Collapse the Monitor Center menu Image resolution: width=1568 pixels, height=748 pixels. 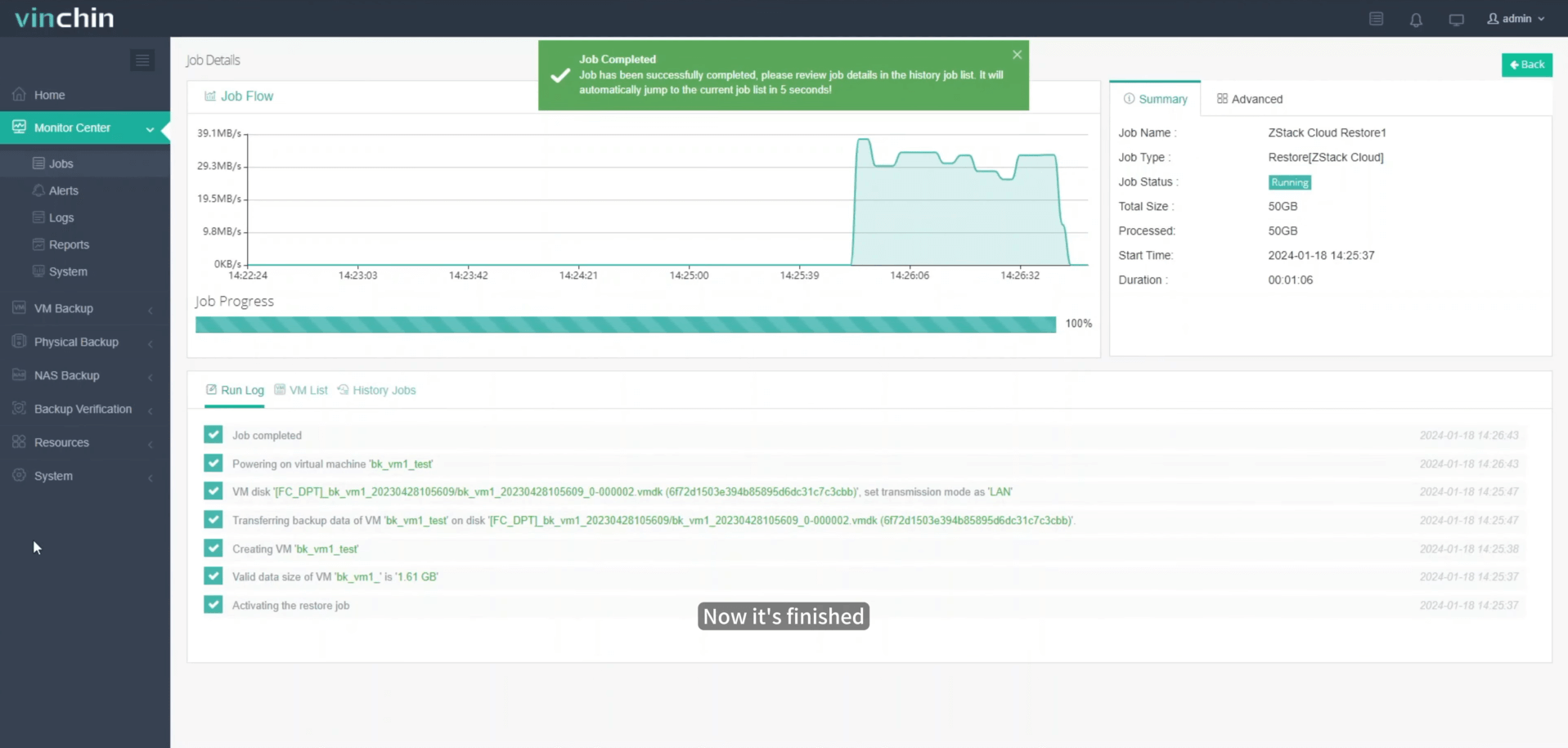pos(151,129)
